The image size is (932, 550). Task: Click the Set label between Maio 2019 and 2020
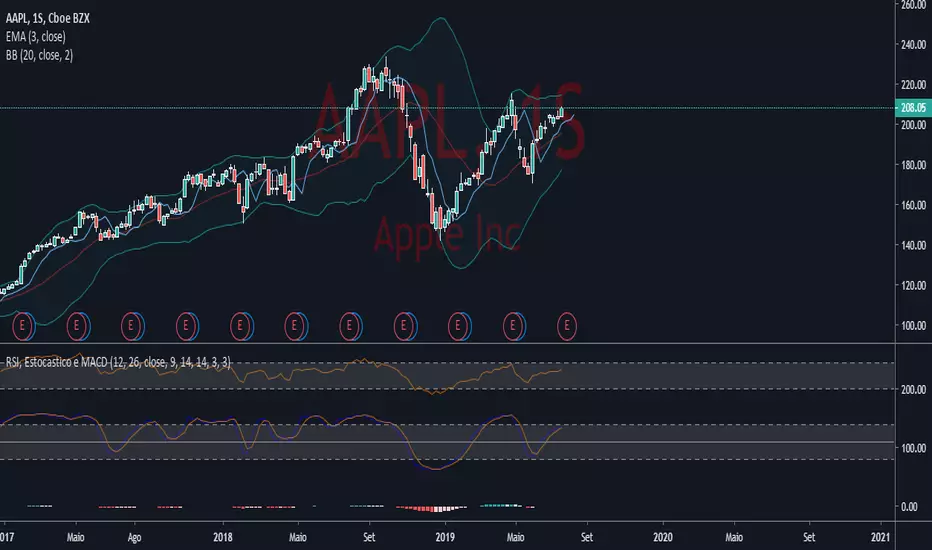pos(587,538)
